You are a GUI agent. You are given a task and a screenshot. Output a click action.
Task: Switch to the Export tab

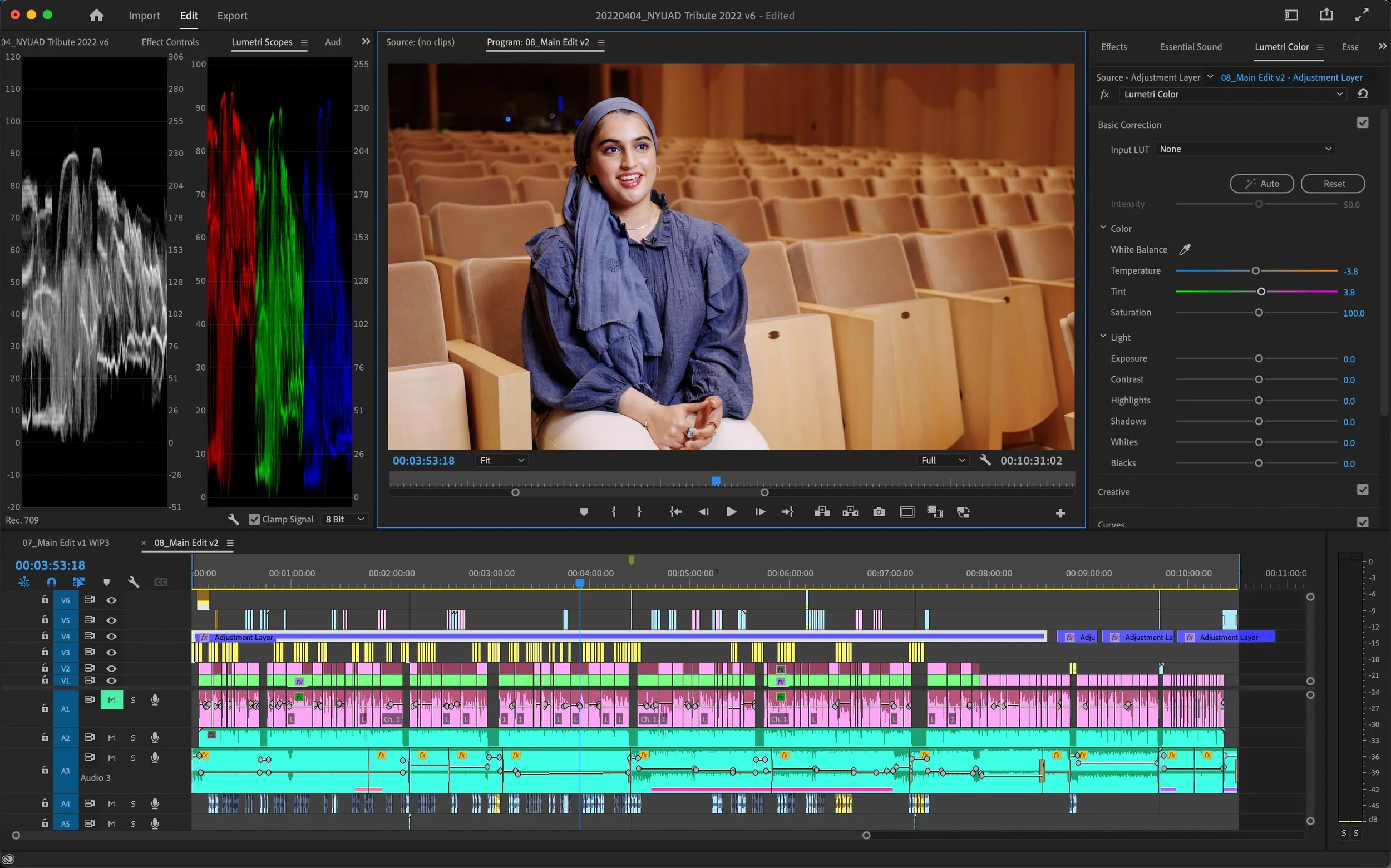pyautogui.click(x=232, y=16)
